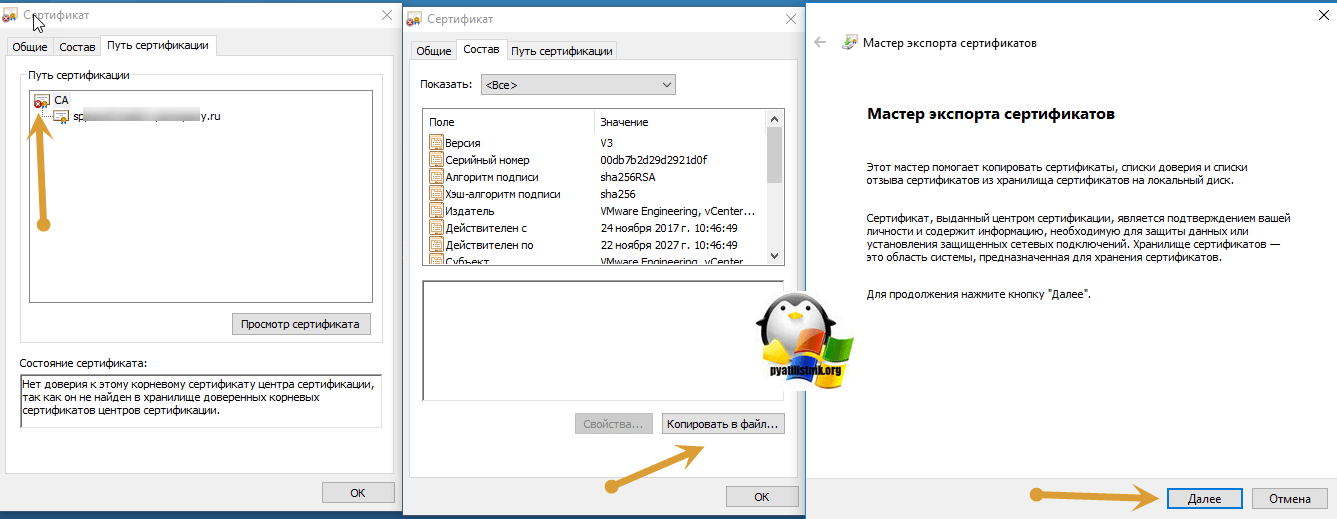Click the Алгоритм подписи field icon
Viewport: 1337px width, 519px height.
[x=436, y=177]
